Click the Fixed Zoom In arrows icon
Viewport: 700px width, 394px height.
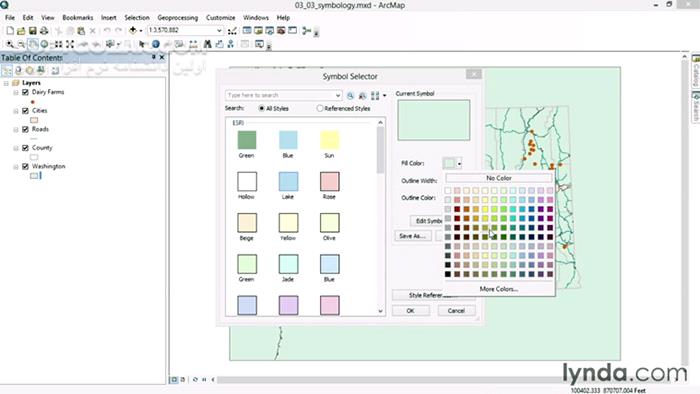tap(58, 44)
